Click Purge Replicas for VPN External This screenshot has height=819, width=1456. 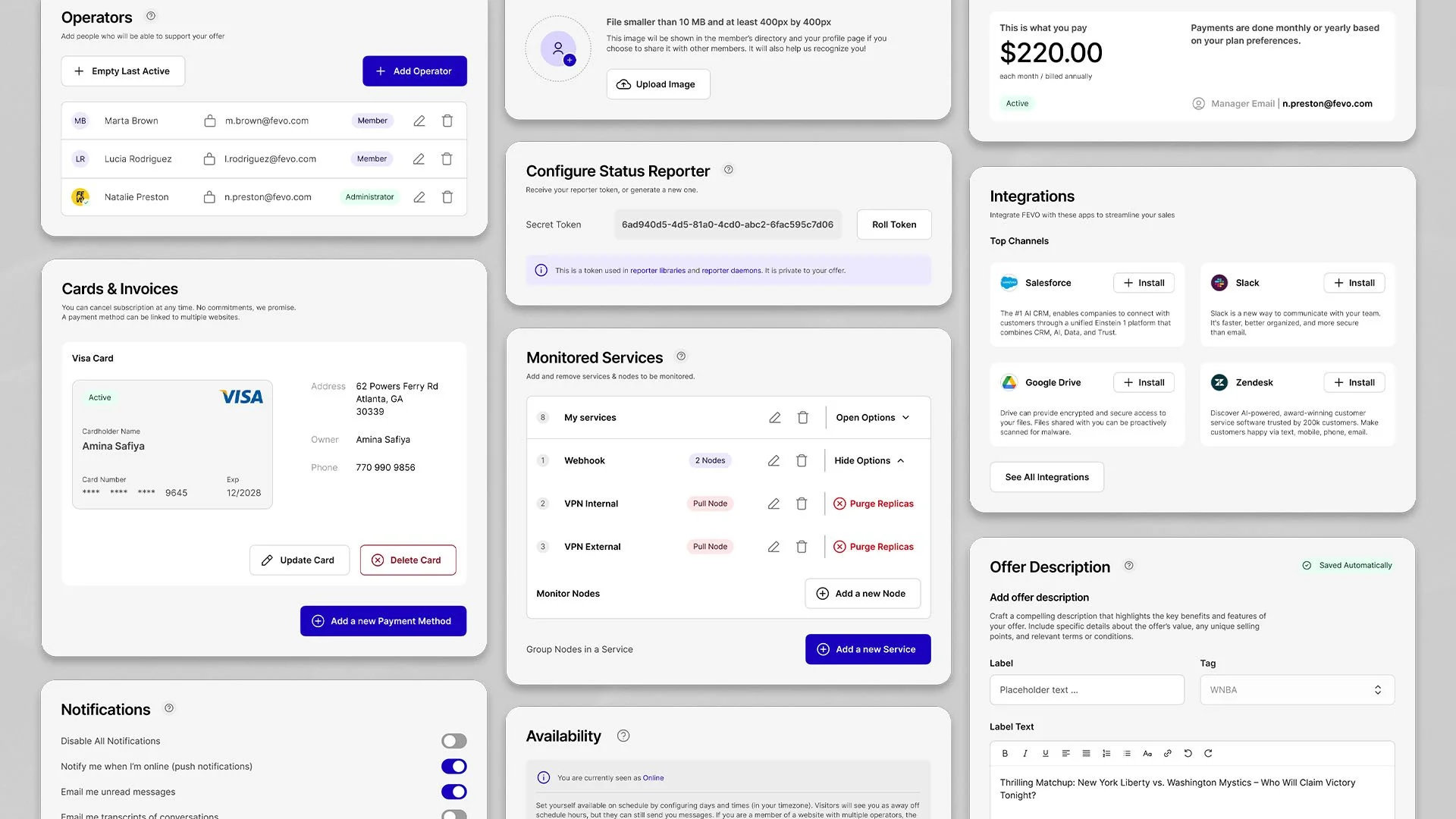click(874, 547)
